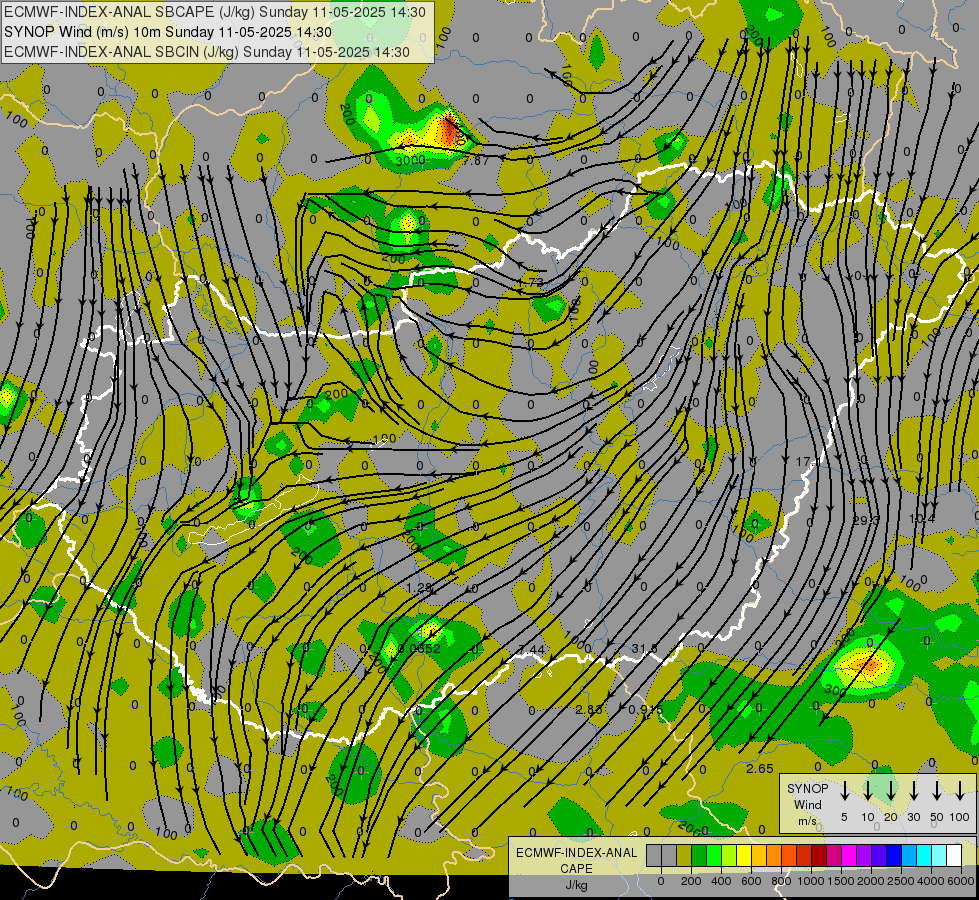
Task: Select the orange swatch left of the 800 tick
Action: click(x=774, y=855)
